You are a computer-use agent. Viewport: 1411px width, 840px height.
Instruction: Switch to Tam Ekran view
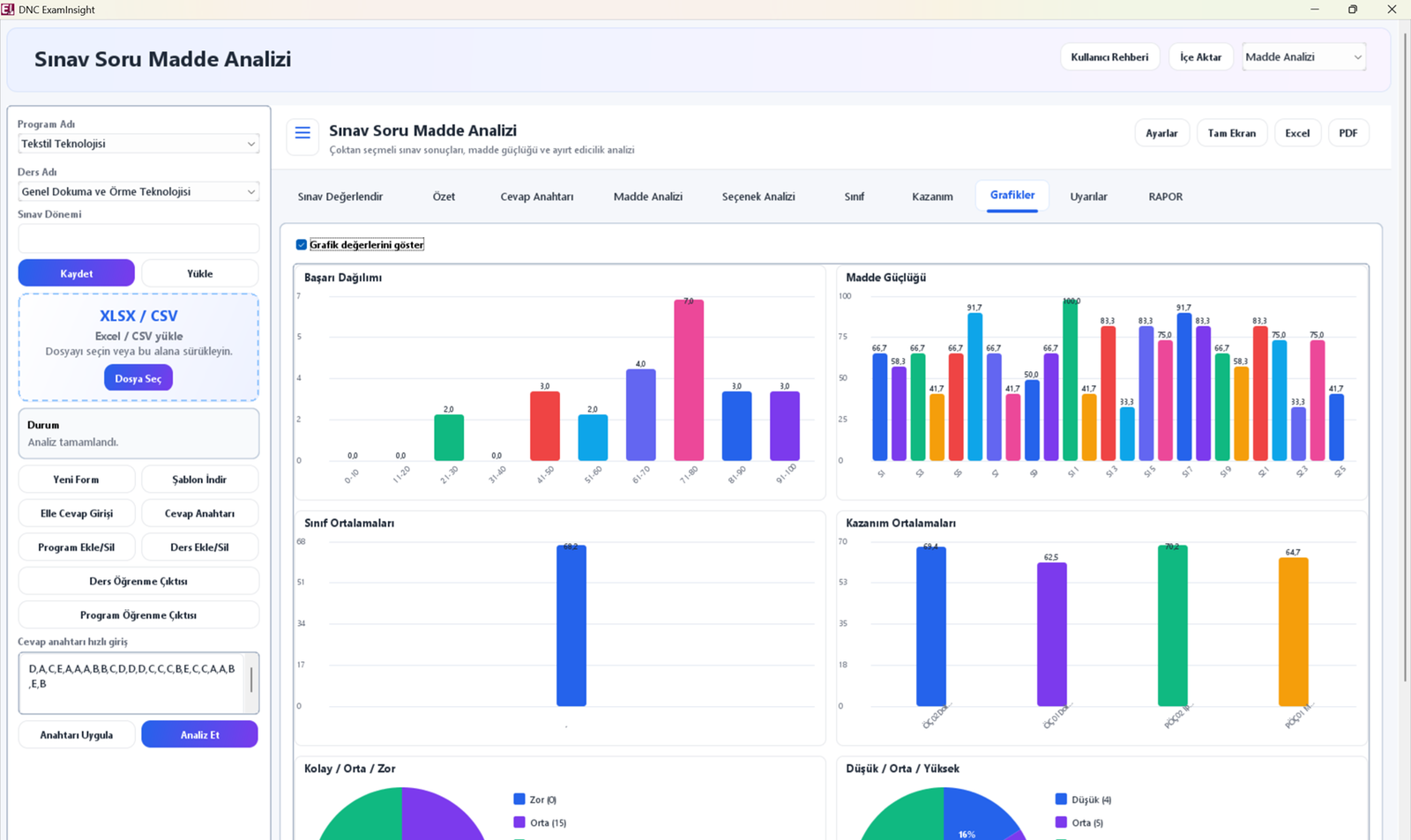click(x=1232, y=133)
